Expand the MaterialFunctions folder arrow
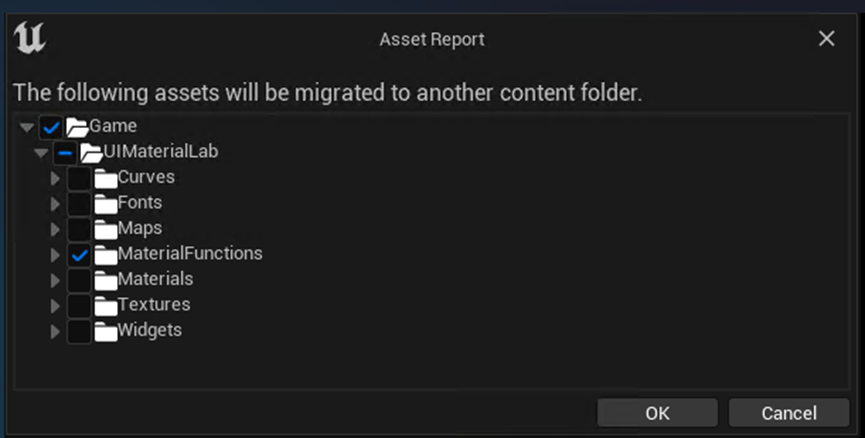Image resolution: width=865 pixels, height=438 pixels. 55,255
